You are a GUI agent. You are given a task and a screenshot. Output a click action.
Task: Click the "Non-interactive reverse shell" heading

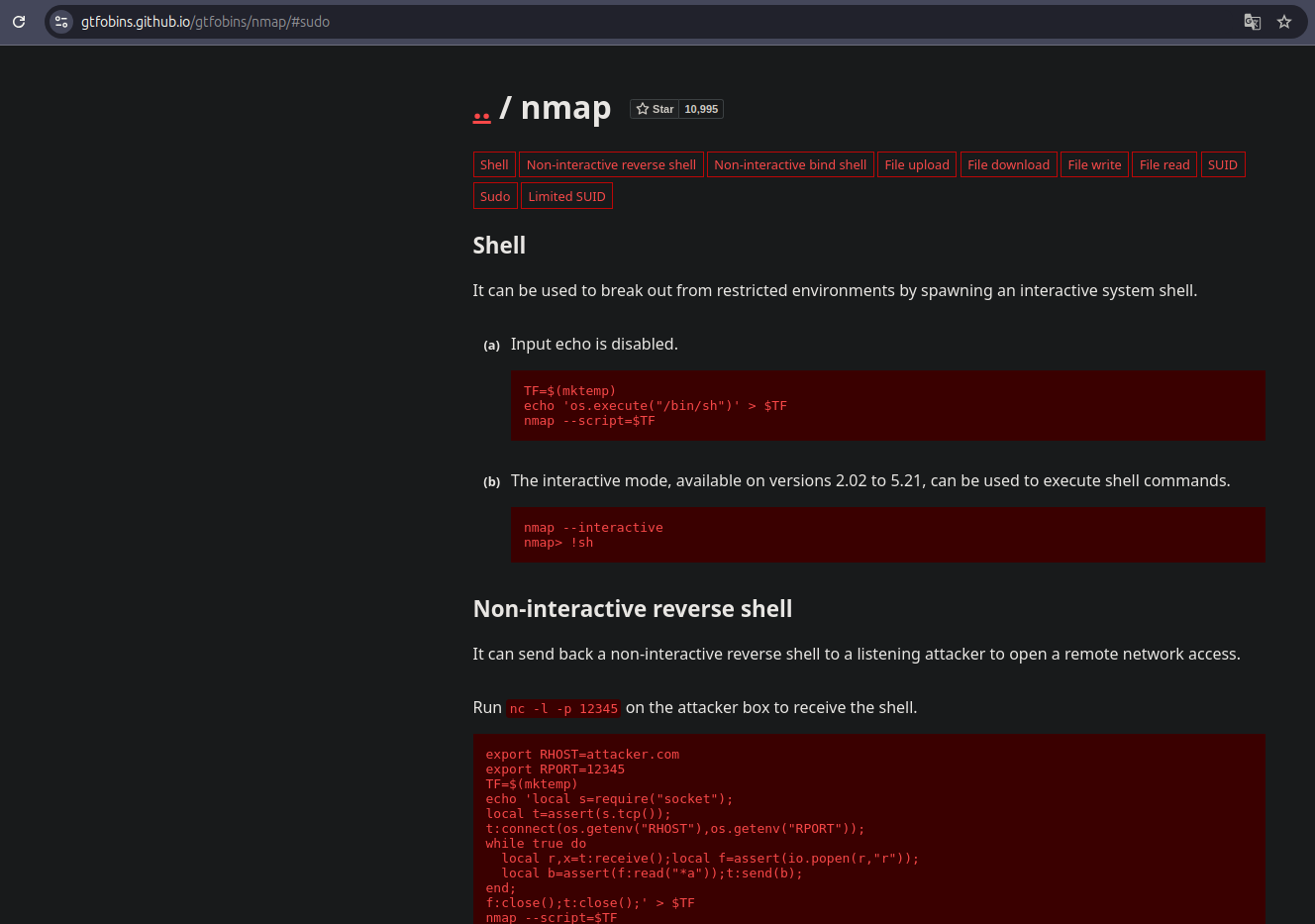pyautogui.click(x=633, y=609)
